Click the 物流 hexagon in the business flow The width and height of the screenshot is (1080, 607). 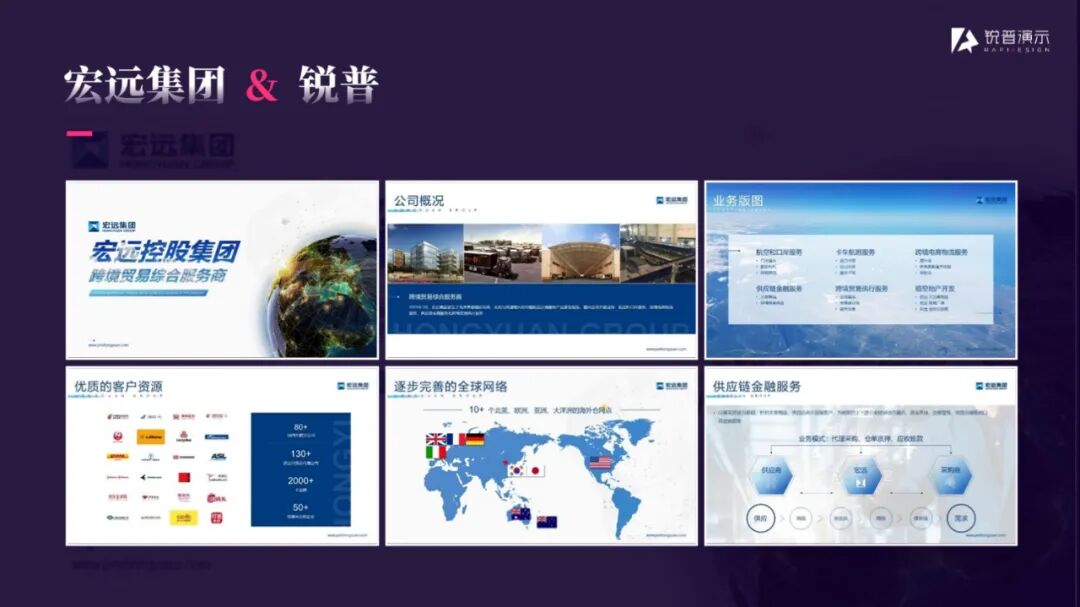[x=860, y=473]
